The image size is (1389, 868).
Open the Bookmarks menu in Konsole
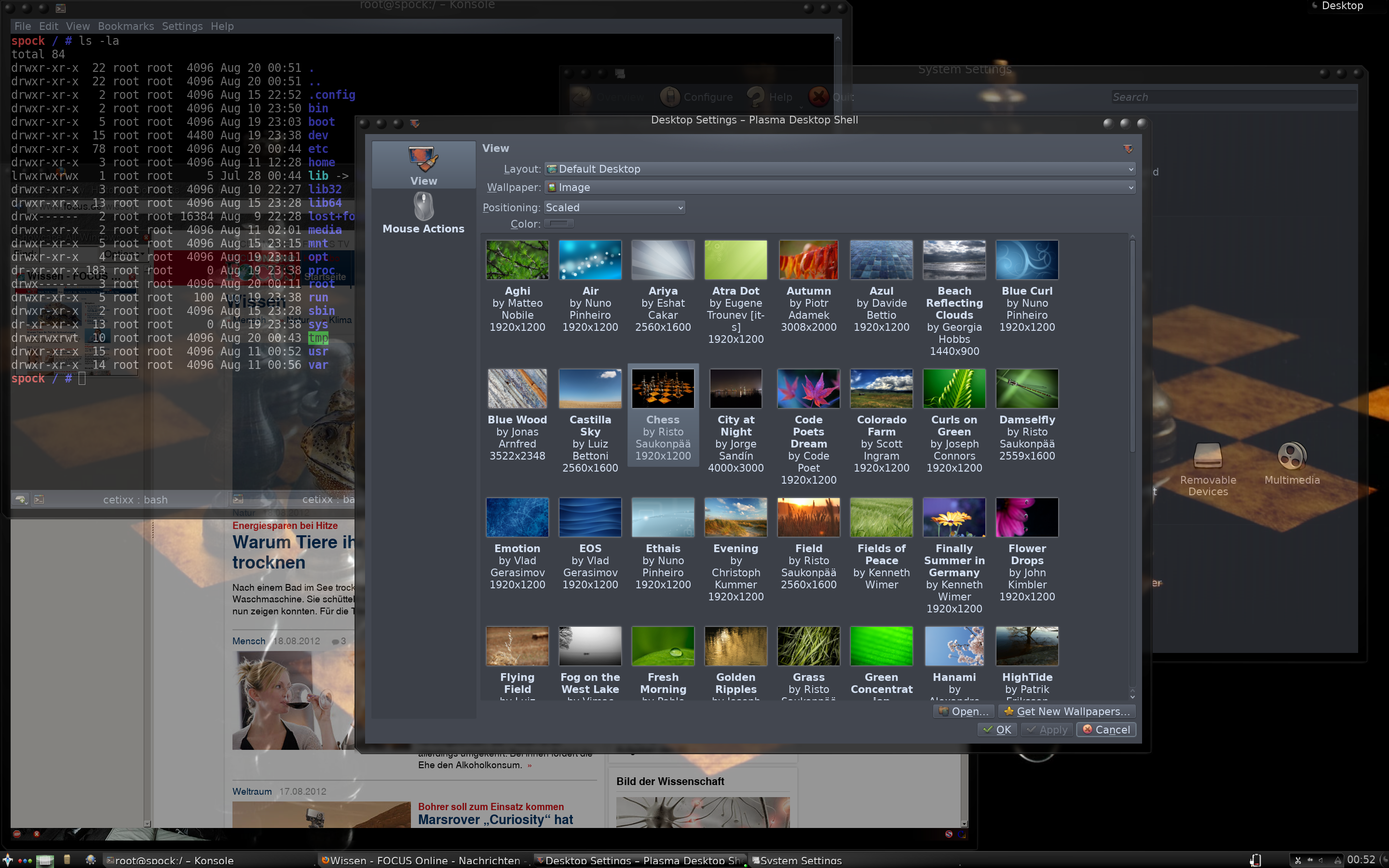[x=126, y=27]
